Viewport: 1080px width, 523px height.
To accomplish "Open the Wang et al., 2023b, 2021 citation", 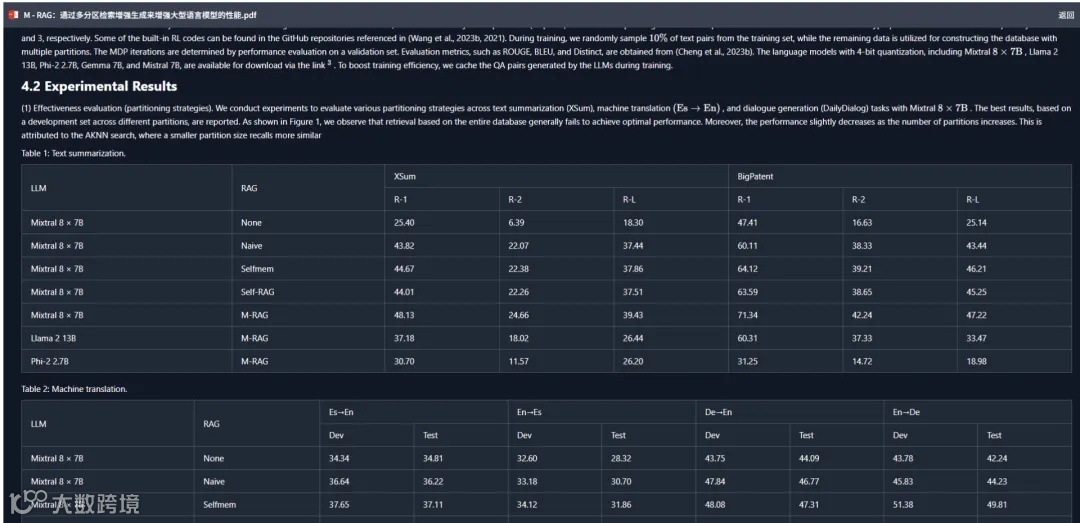I will 459,39.
